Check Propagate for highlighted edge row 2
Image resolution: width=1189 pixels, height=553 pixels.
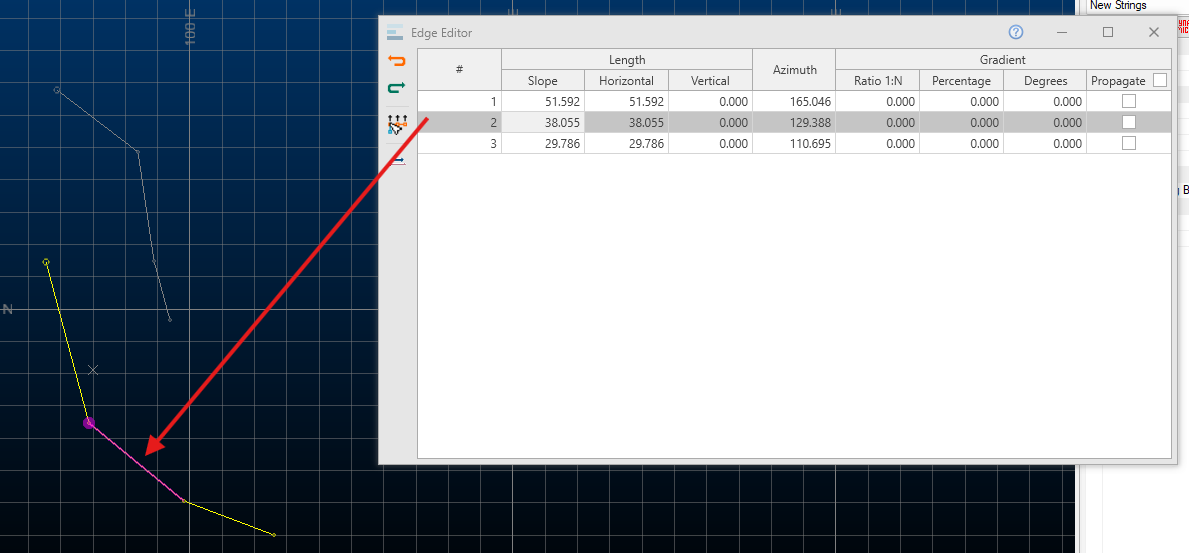pyautogui.click(x=1129, y=122)
